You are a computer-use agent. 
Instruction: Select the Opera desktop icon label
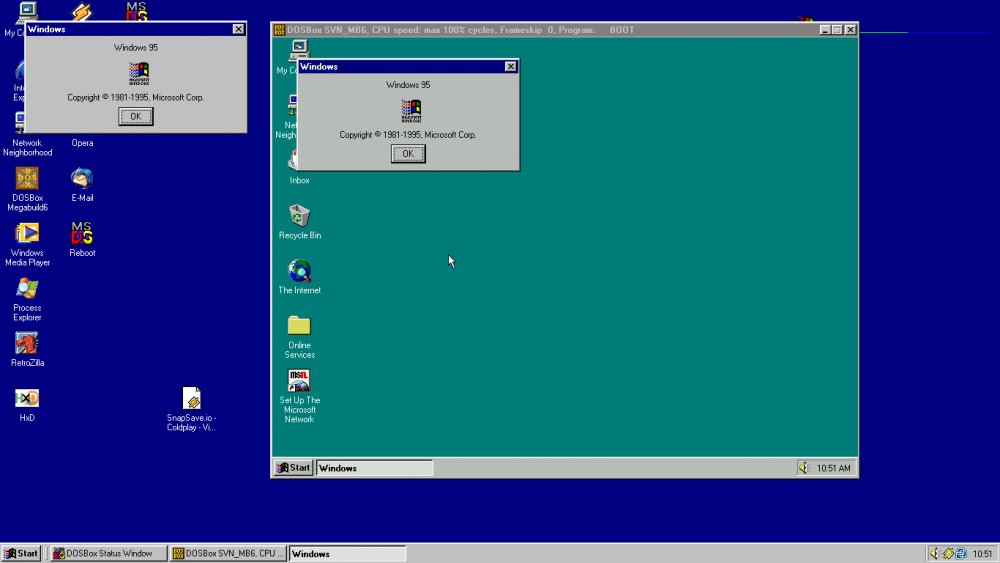coord(82,143)
